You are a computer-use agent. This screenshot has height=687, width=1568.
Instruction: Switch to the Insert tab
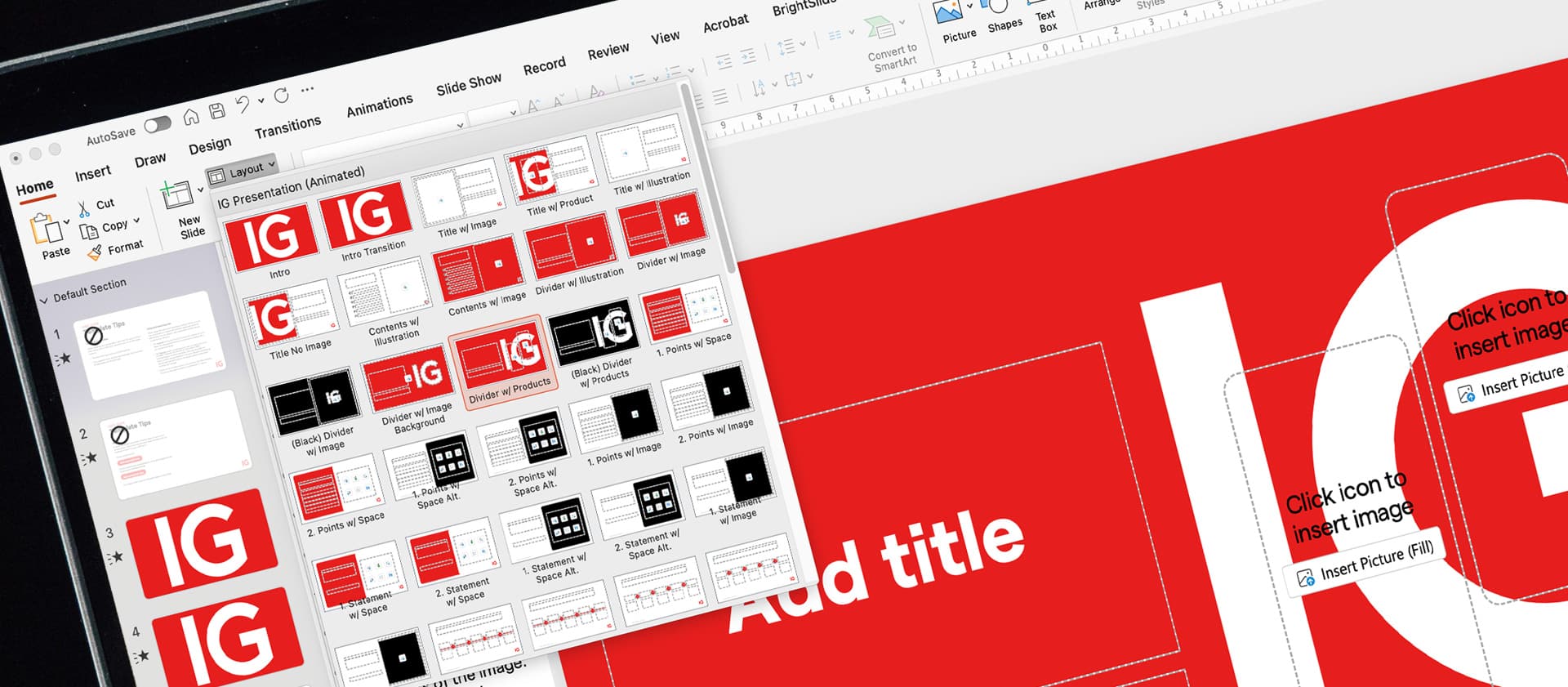coord(92,173)
